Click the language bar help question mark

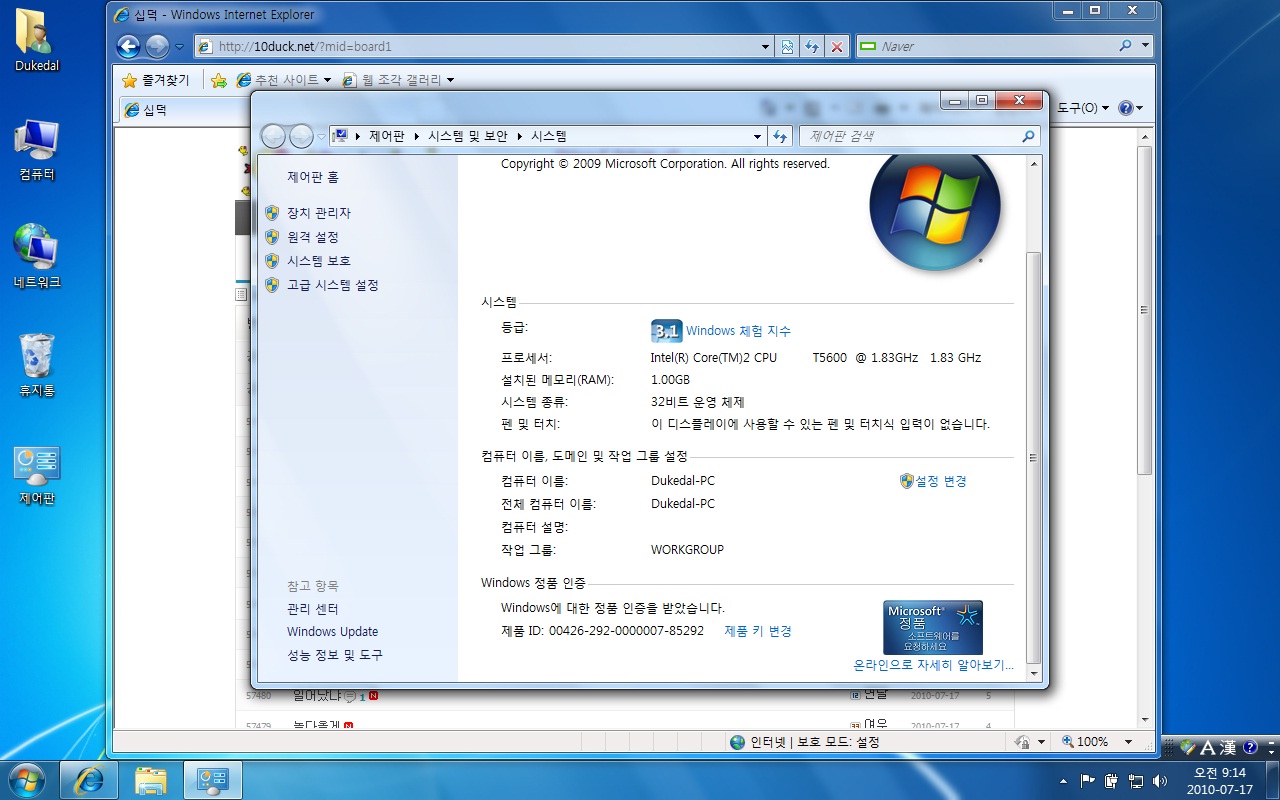(1249, 748)
